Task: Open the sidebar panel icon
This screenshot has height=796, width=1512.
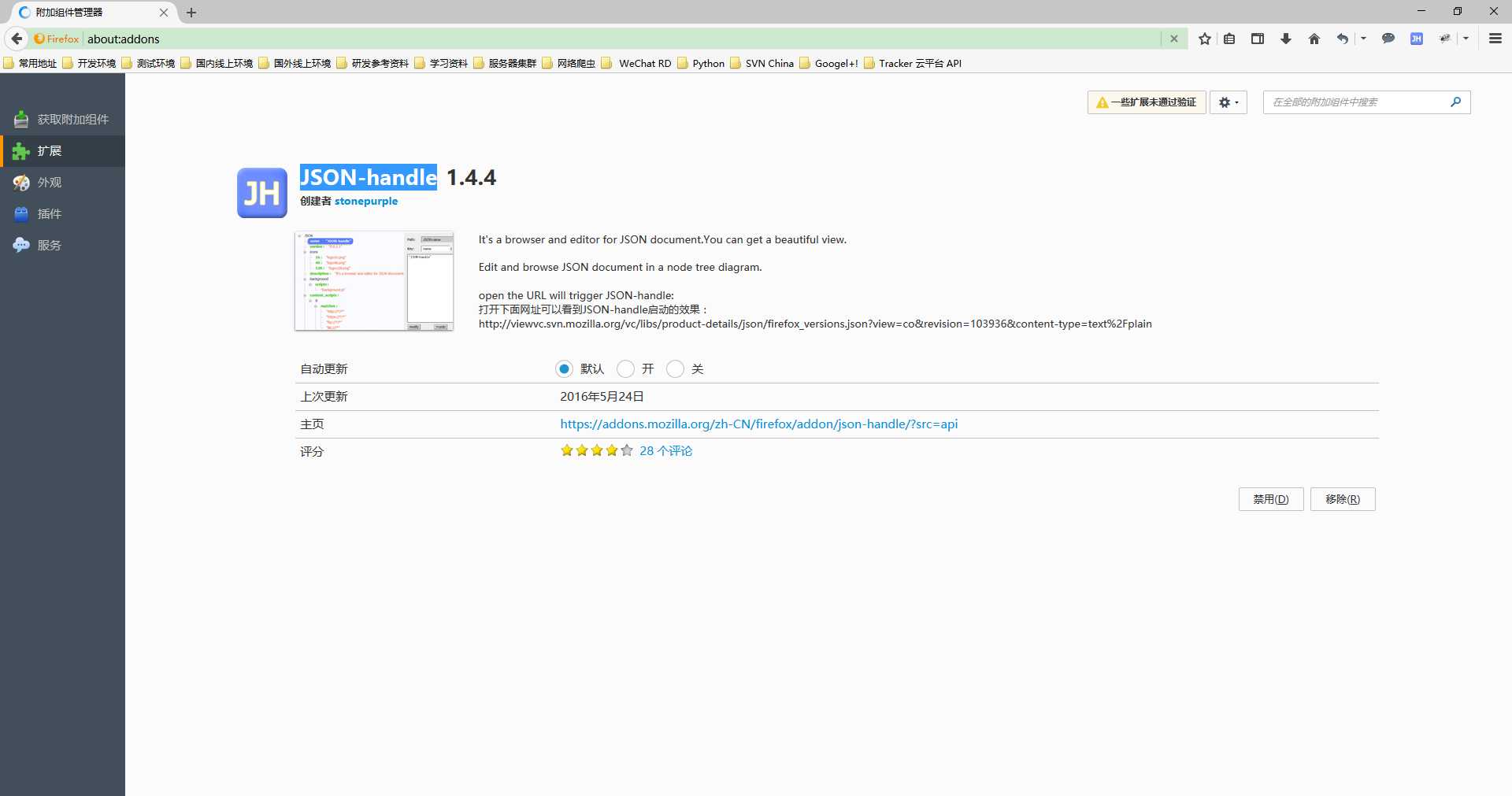Action: (x=1258, y=39)
